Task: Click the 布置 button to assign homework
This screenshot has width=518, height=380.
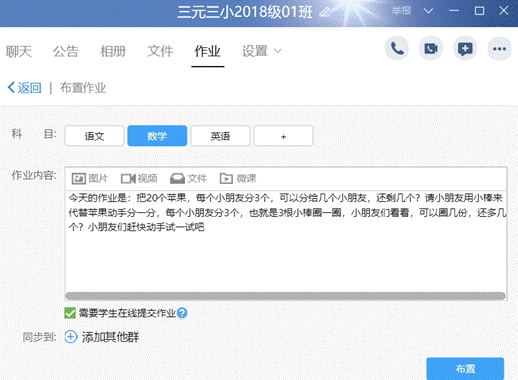Action: point(465,369)
